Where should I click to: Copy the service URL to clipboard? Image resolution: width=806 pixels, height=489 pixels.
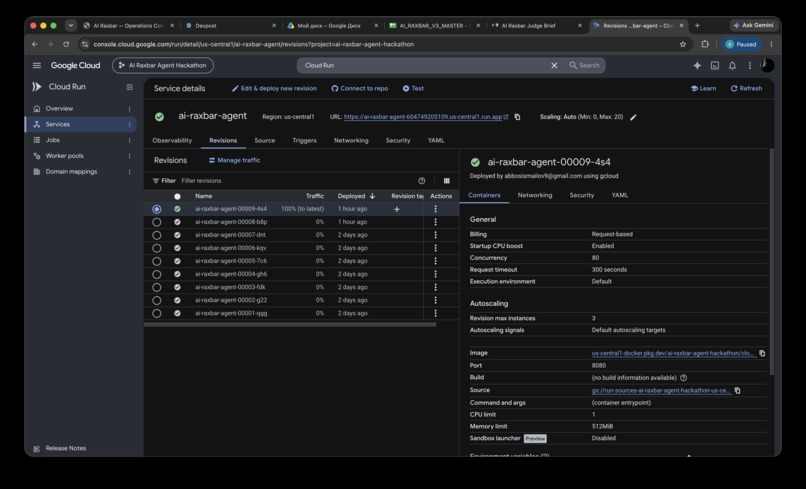click(x=517, y=117)
